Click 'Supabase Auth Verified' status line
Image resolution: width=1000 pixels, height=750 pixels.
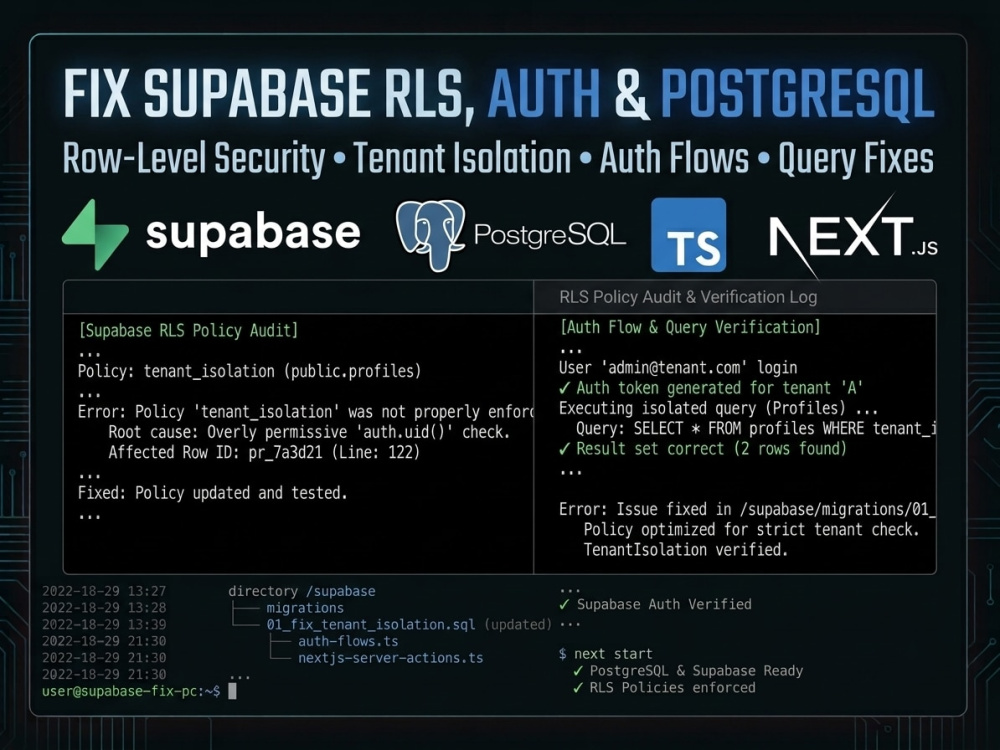664,604
